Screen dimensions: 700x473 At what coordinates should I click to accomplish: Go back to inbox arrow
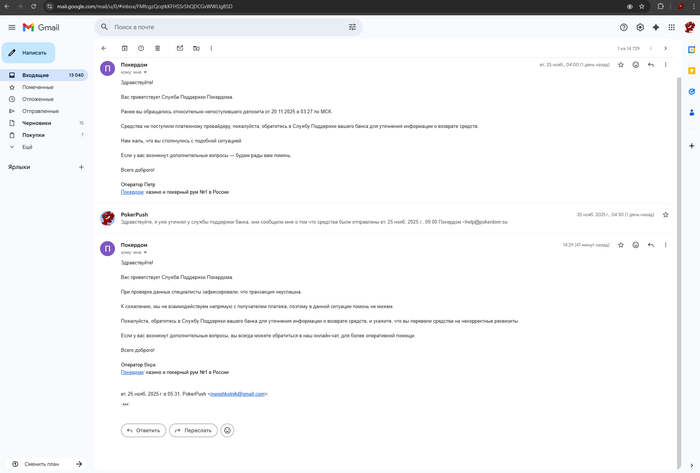[104, 48]
